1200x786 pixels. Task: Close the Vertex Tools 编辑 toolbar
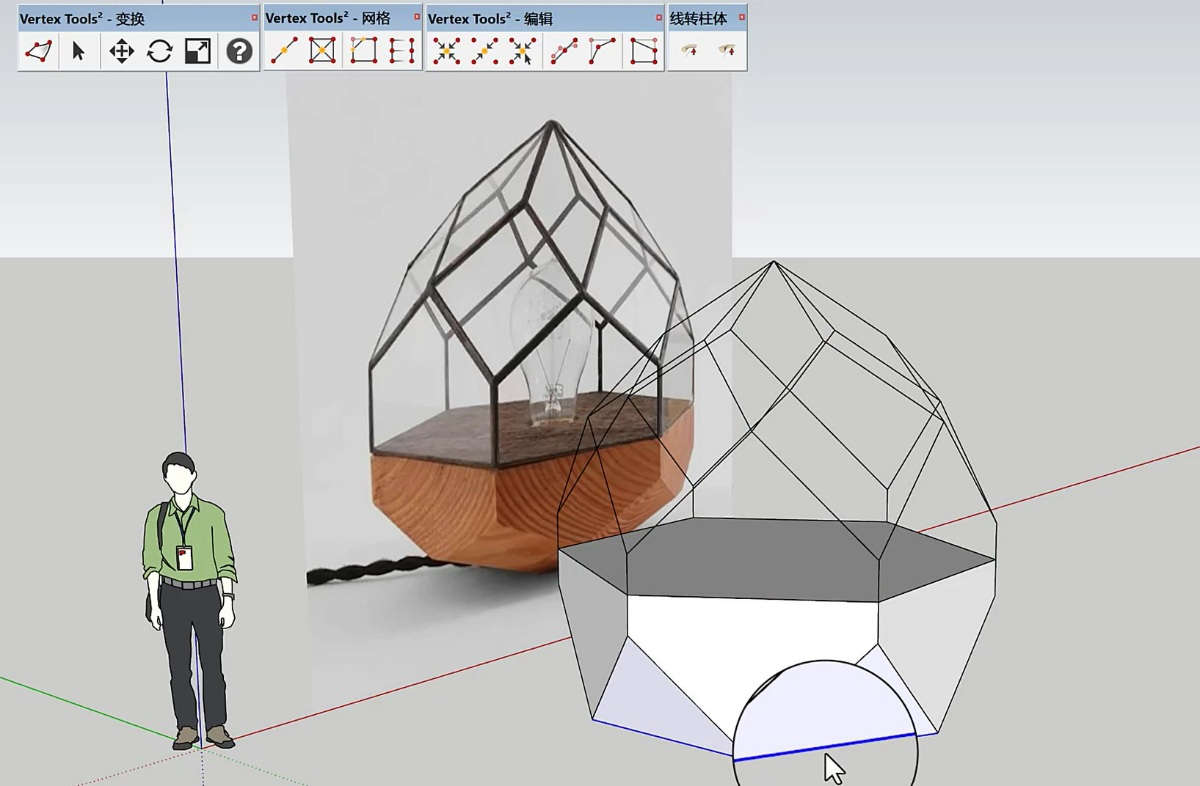659,18
